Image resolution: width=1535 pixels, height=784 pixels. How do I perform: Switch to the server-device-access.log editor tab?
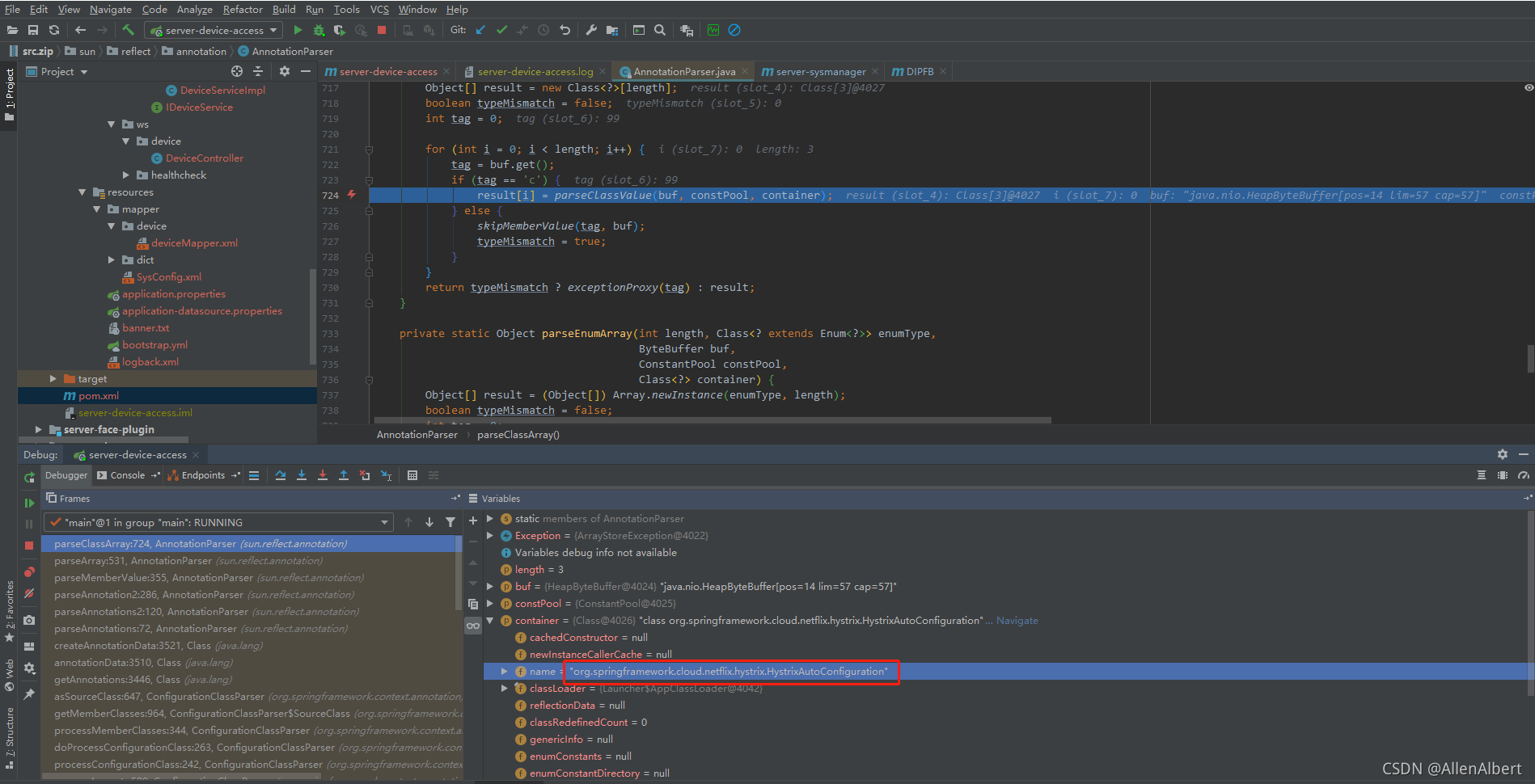pyautogui.click(x=534, y=71)
